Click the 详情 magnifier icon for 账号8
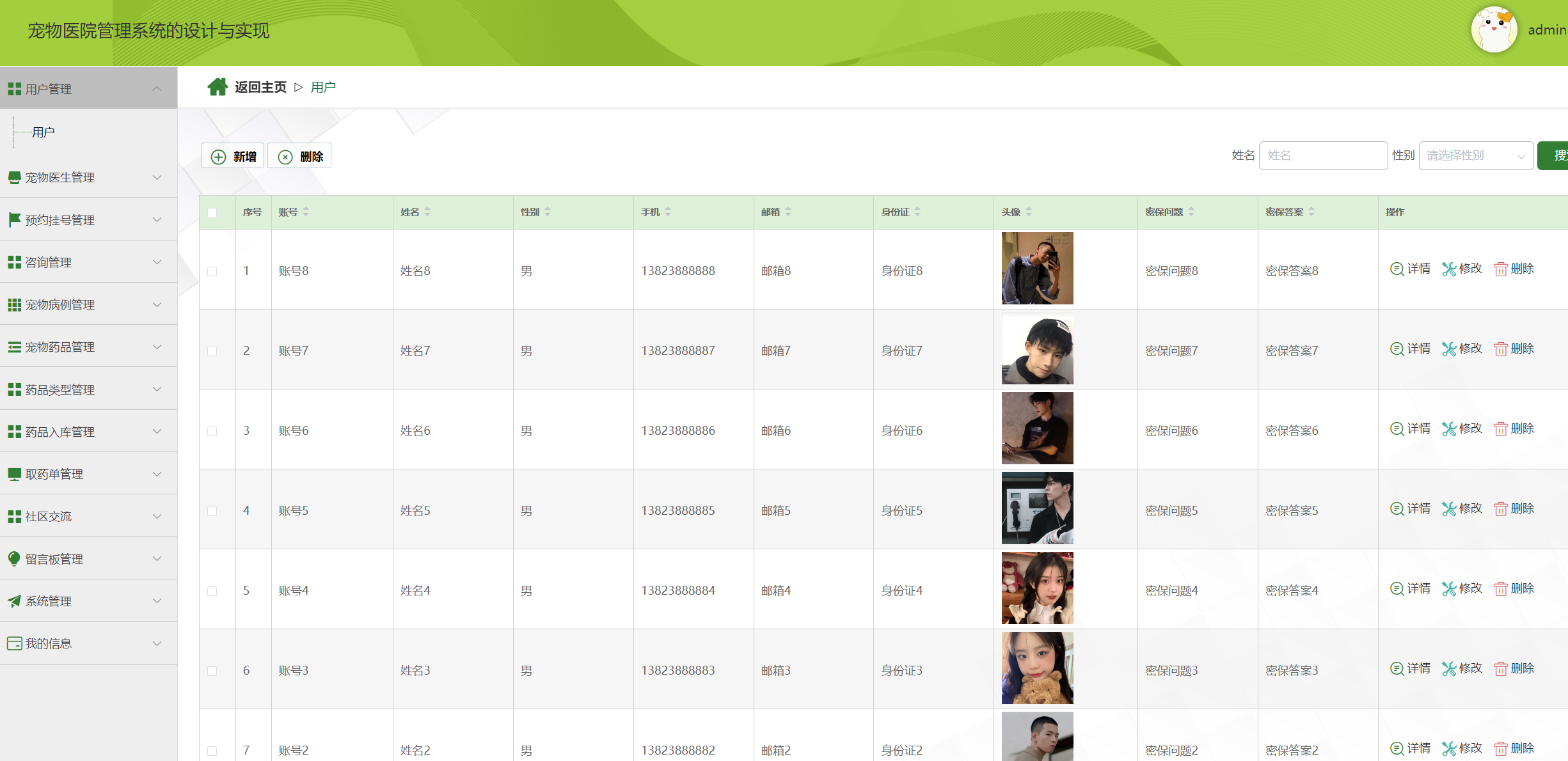Viewport: 1568px width, 761px height. [x=1397, y=269]
